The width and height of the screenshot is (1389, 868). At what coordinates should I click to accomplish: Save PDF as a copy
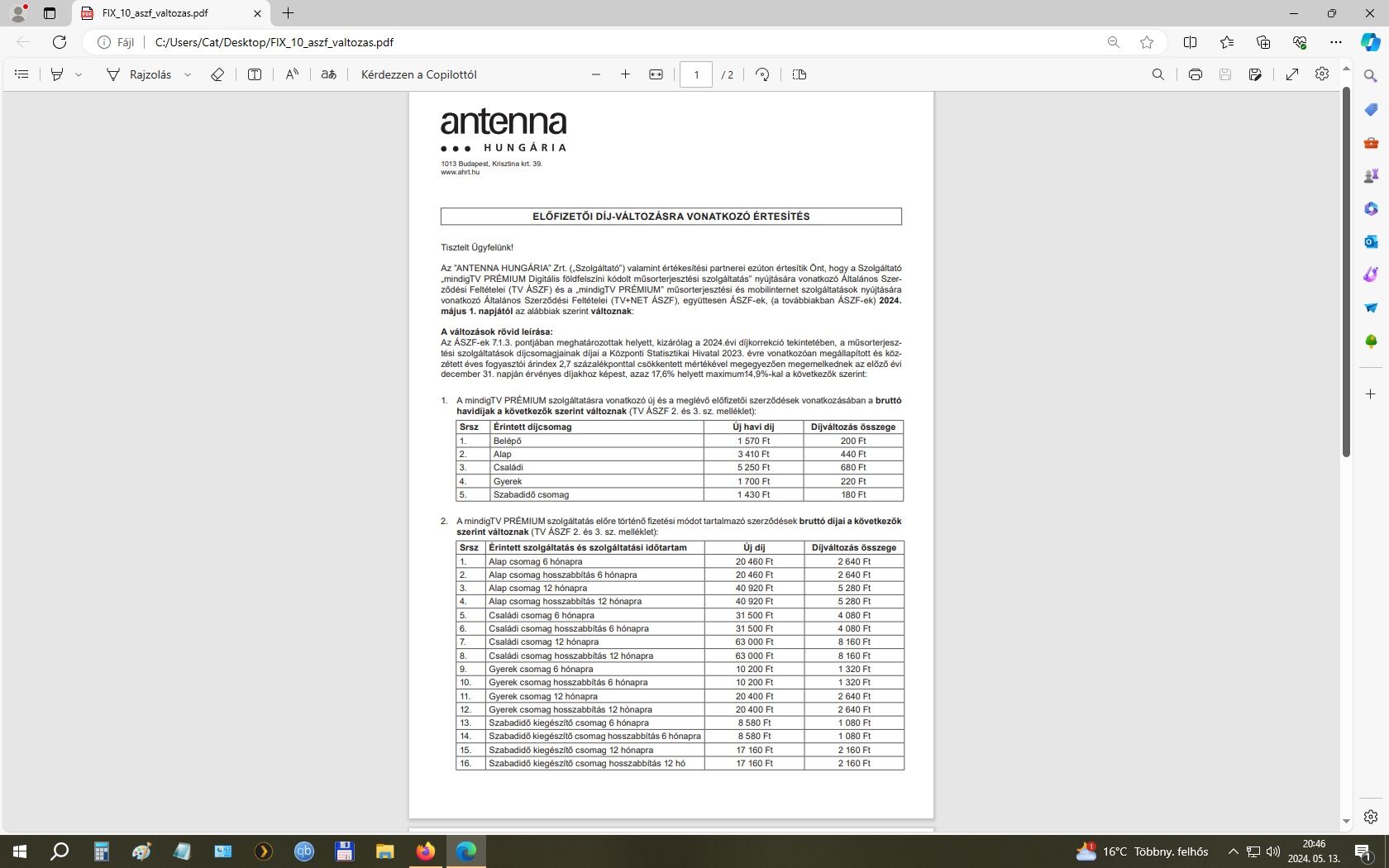point(1255,74)
